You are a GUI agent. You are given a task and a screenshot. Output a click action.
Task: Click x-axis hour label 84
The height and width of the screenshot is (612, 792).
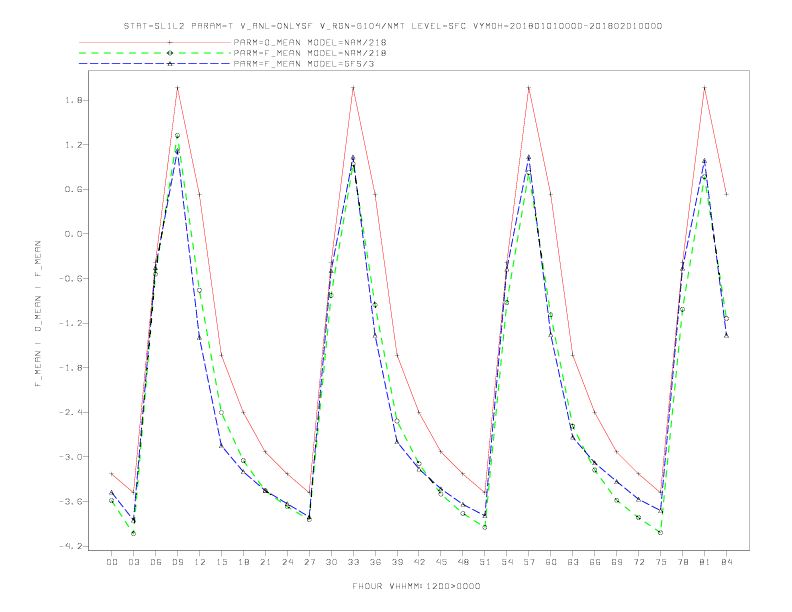point(726,562)
